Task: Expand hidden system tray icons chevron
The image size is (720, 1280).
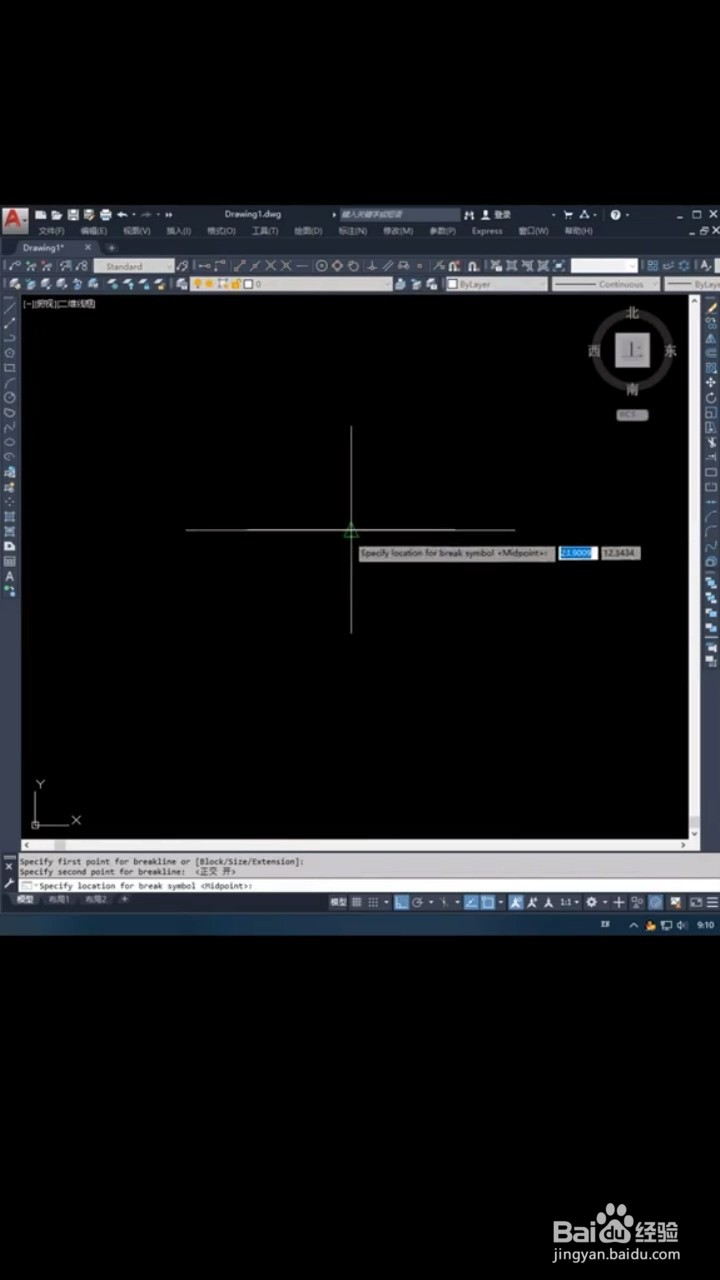Action: click(634, 926)
